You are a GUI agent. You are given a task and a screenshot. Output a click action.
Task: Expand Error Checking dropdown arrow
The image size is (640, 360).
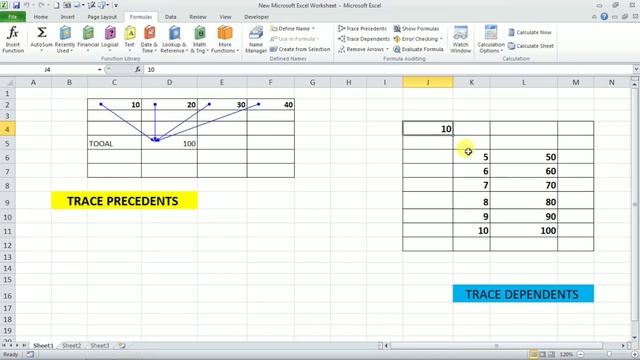[x=441, y=39]
